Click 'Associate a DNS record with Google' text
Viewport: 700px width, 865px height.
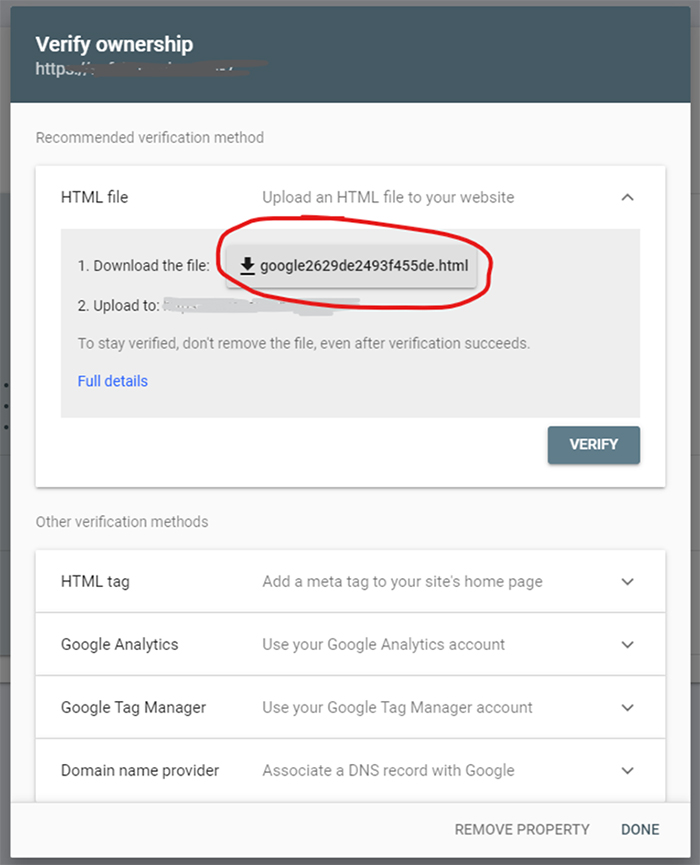388,770
